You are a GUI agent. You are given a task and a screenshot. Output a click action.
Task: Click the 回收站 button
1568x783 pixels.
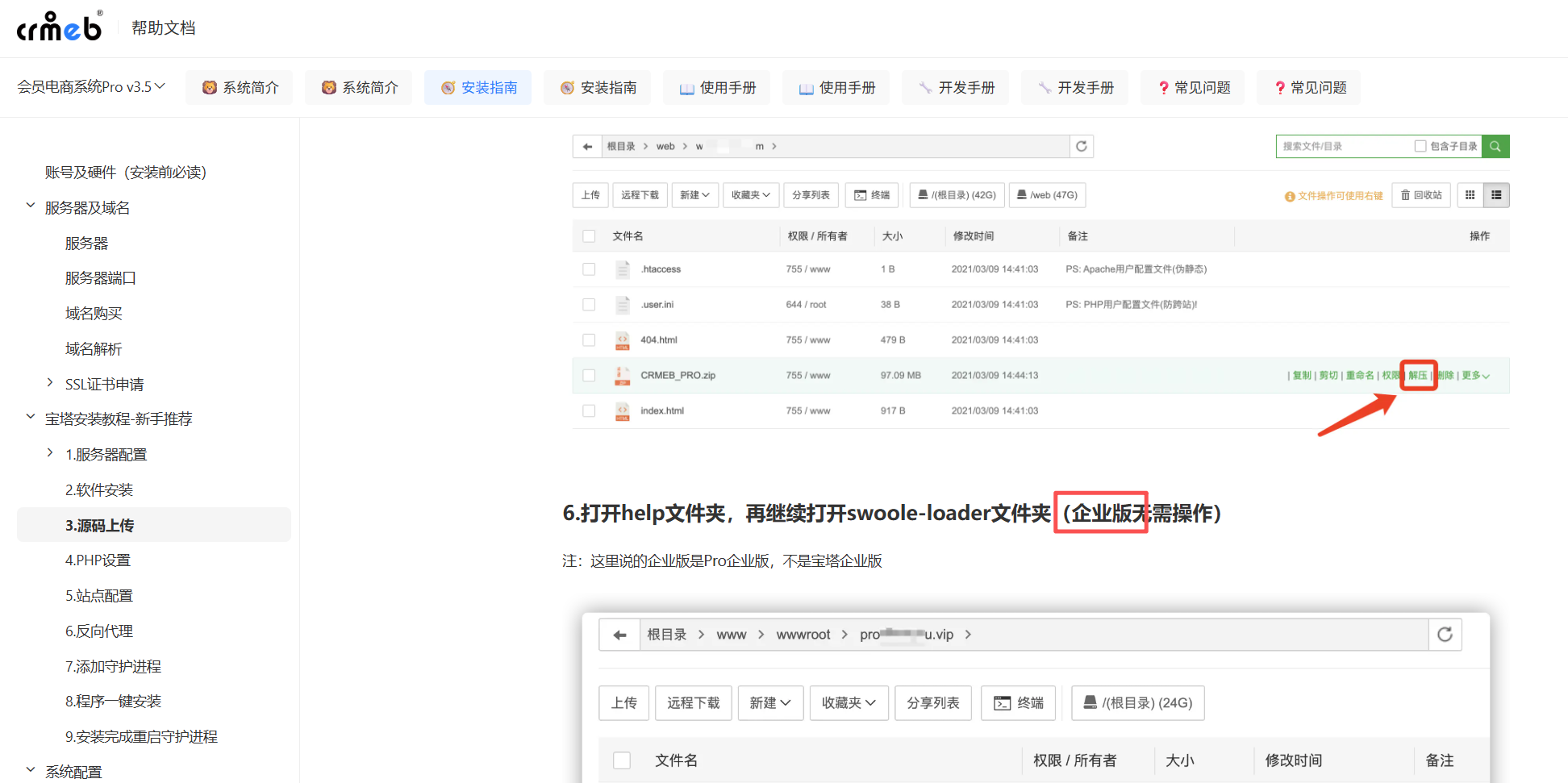pos(1421,195)
